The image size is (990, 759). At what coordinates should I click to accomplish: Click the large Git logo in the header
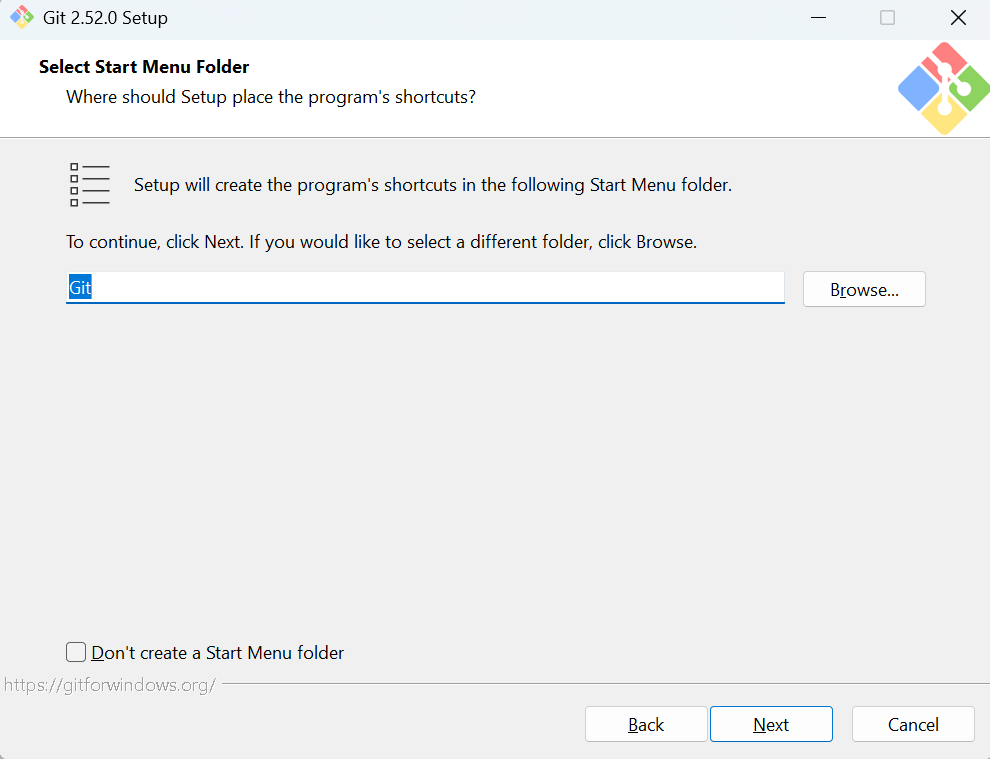(x=944, y=88)
